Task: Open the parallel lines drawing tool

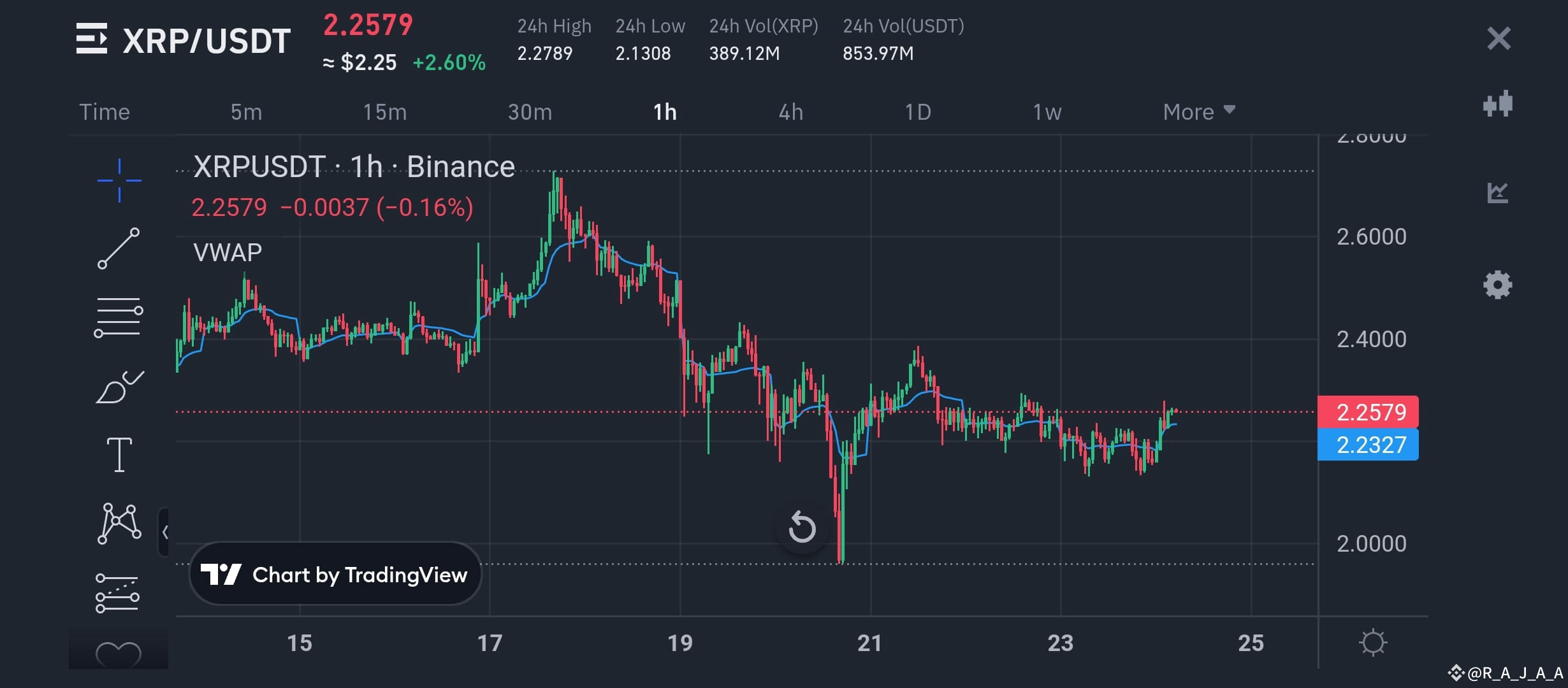Action: 119,317
